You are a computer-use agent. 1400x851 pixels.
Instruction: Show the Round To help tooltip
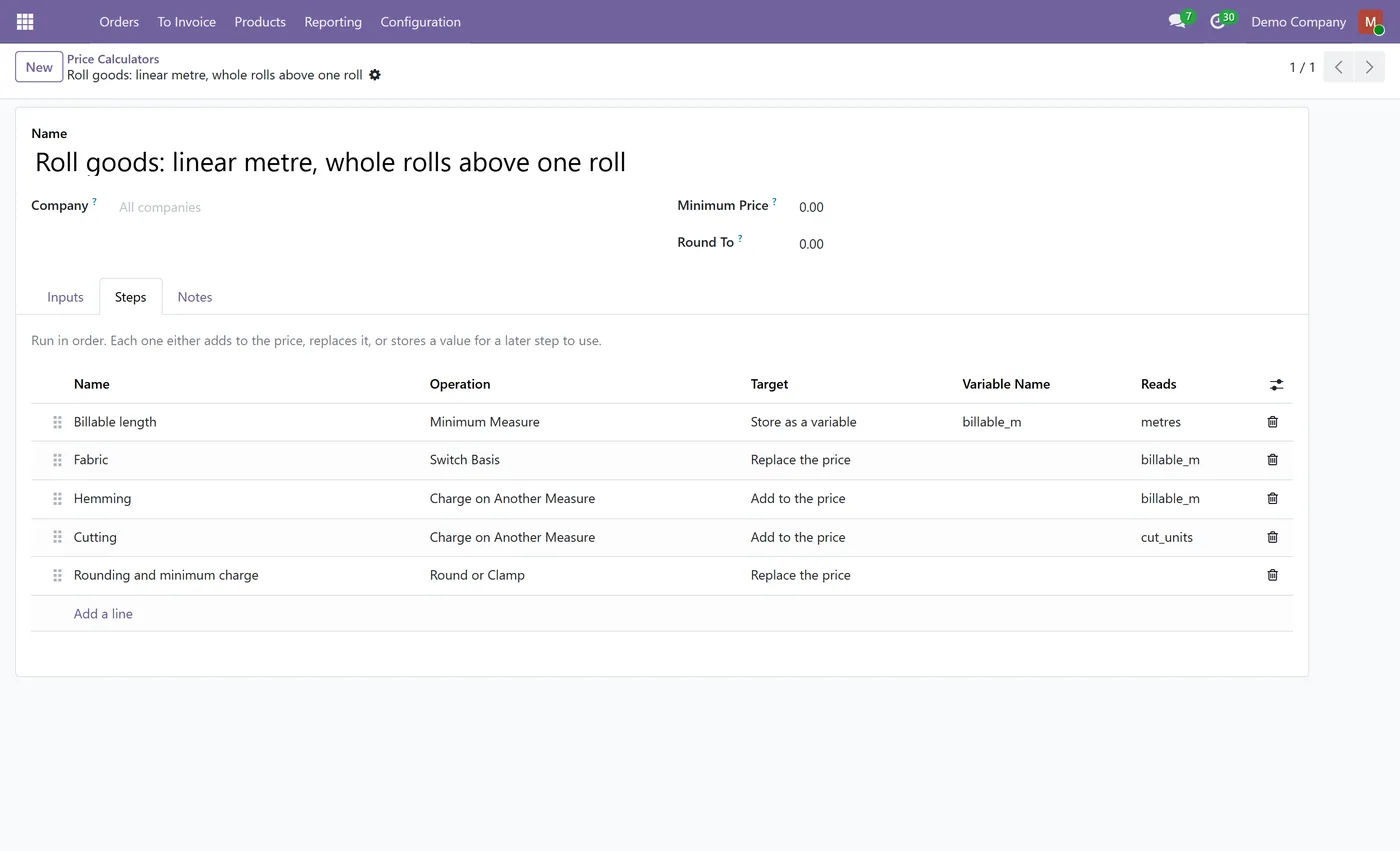pos(740,238)
